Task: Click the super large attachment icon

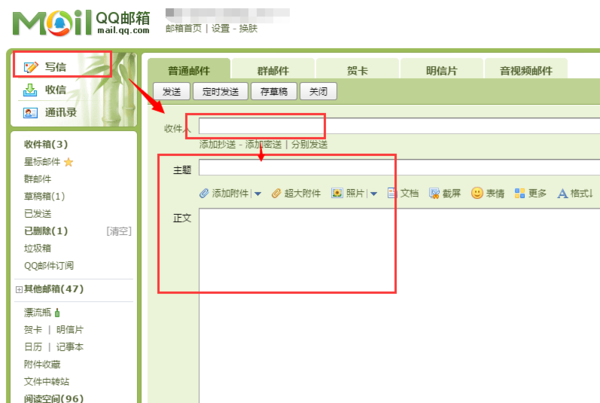Action: click(x=276, y=193)
